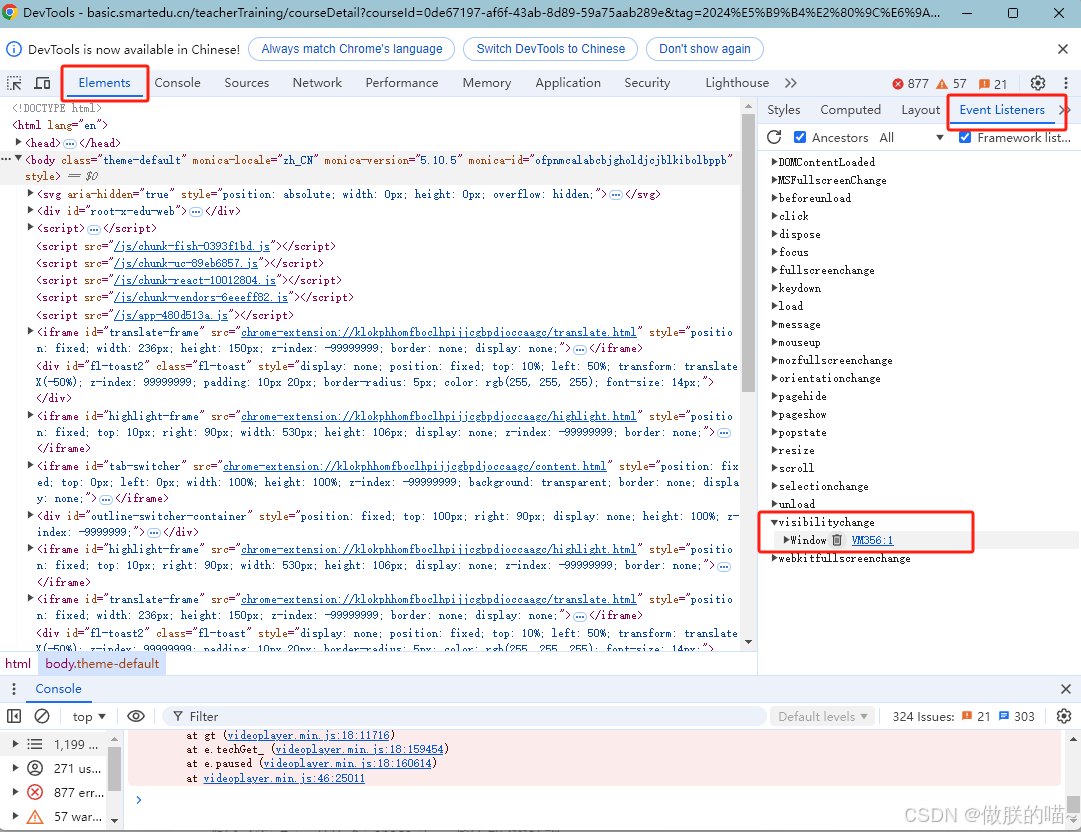
Task: Collapse the visibilitychange listener group
Action: tap(774, 522)
